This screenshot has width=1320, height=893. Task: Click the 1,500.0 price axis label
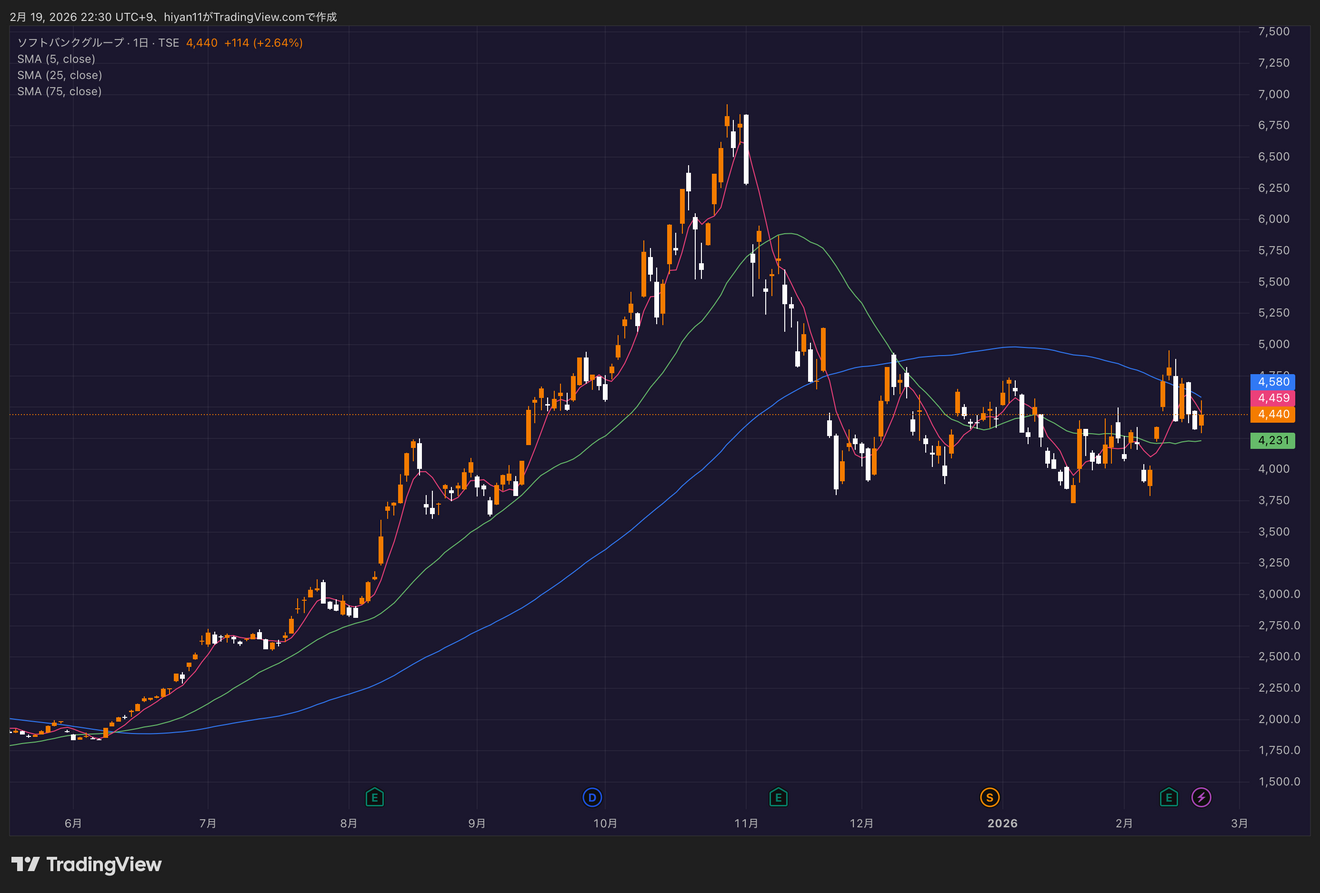pyautogui.click(x=1278, y=782)
